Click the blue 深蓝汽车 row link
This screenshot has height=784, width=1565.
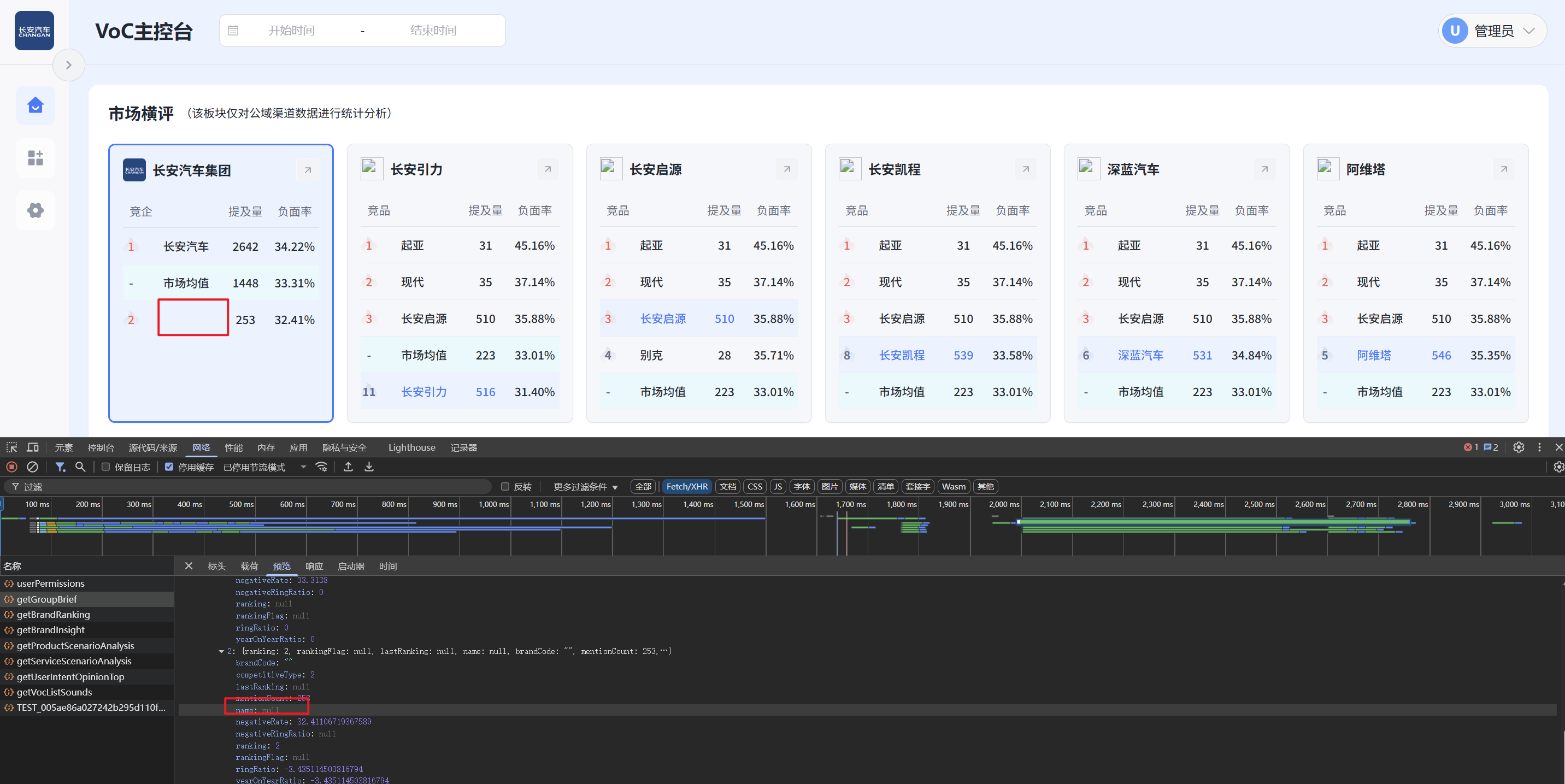[1141, 355]
